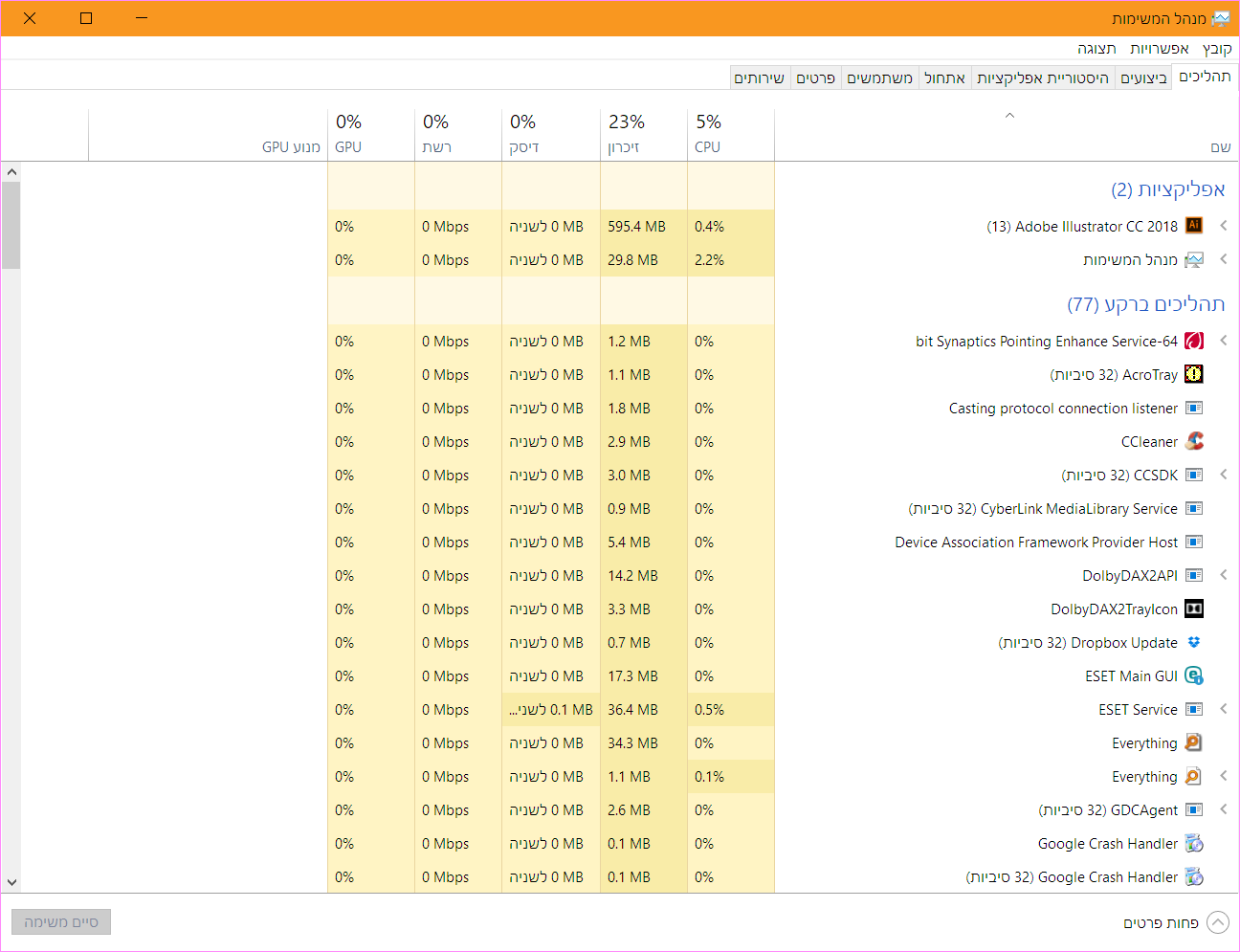
Task: Click the Task Manager icon in the apps list
Action: pyautogui.click(x=1194, y=259)
